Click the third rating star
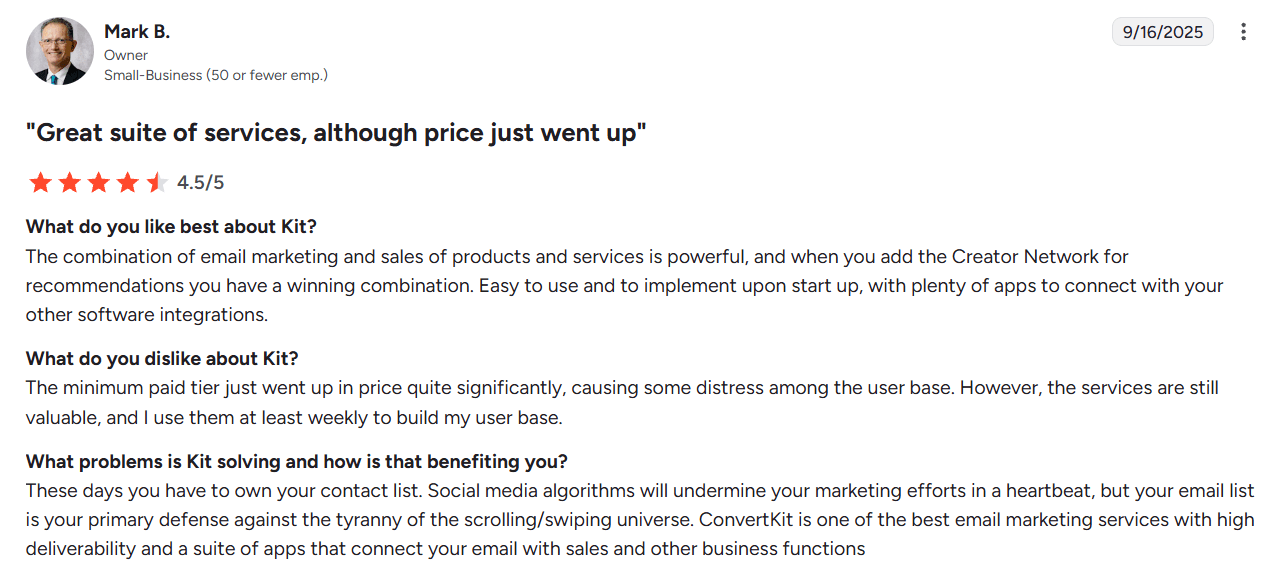The height and width of the screenshot is (567, 1284). pos(98,182)
